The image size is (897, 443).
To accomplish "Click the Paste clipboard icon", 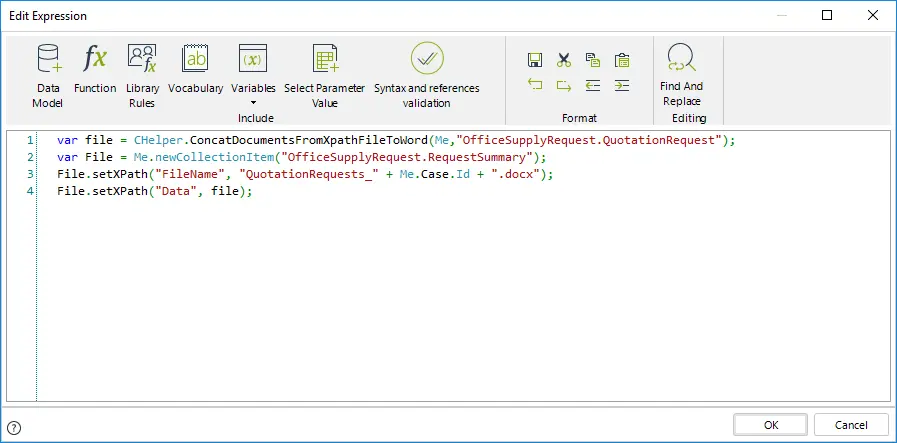I will (622, 60).
